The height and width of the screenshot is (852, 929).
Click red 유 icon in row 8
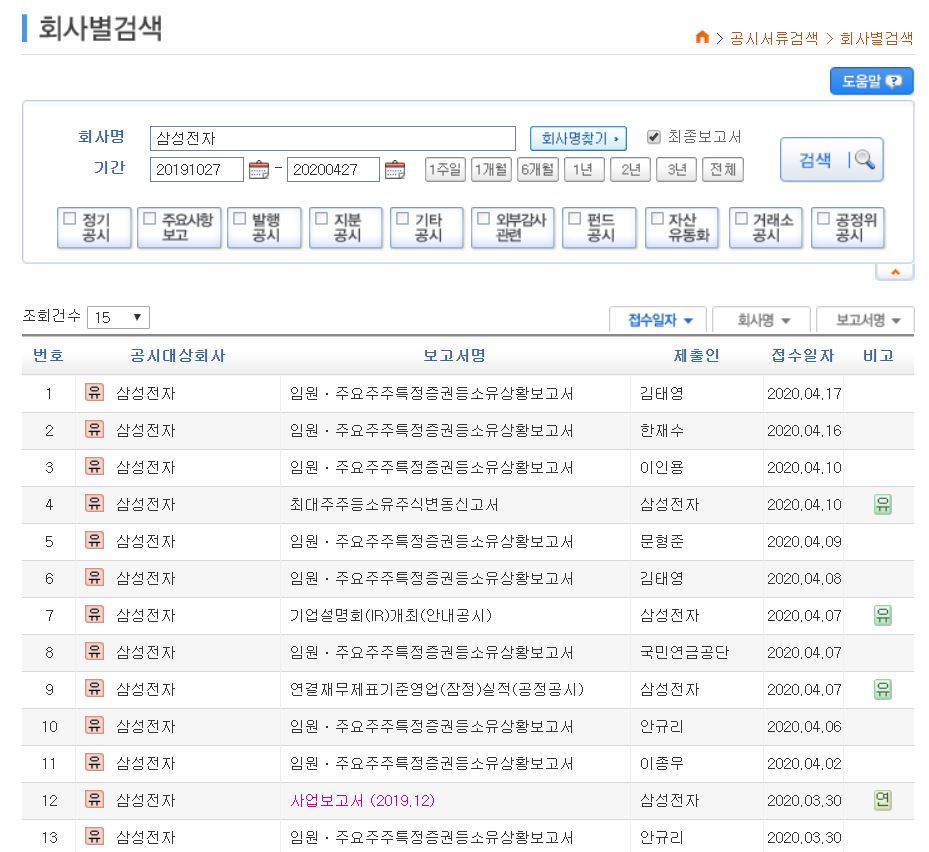tap(94, 651)
